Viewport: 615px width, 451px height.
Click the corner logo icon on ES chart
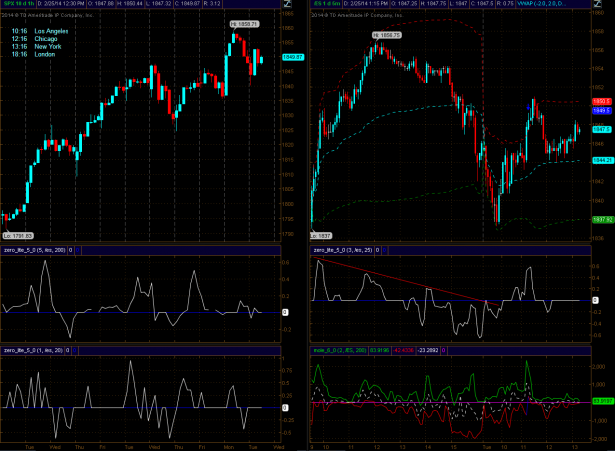point(604,6)
